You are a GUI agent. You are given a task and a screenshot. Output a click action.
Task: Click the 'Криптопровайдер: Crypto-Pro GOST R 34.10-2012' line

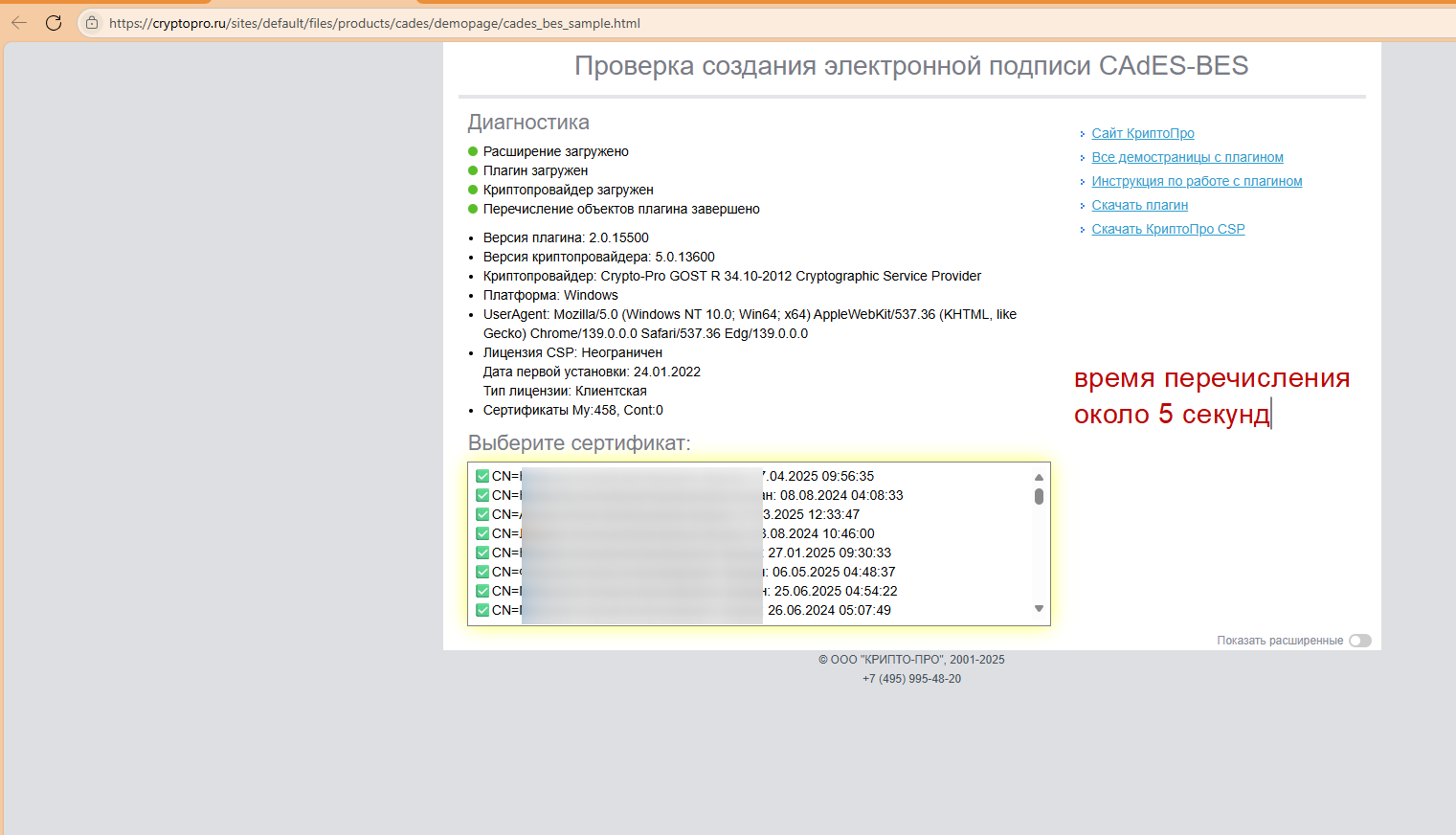pyautogui.click(x=732, y=276)
